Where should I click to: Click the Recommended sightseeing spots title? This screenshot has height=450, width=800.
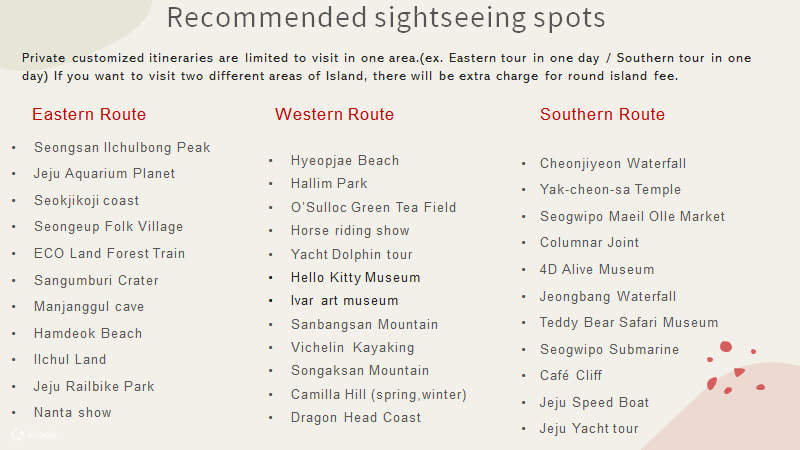coord(386,17)
